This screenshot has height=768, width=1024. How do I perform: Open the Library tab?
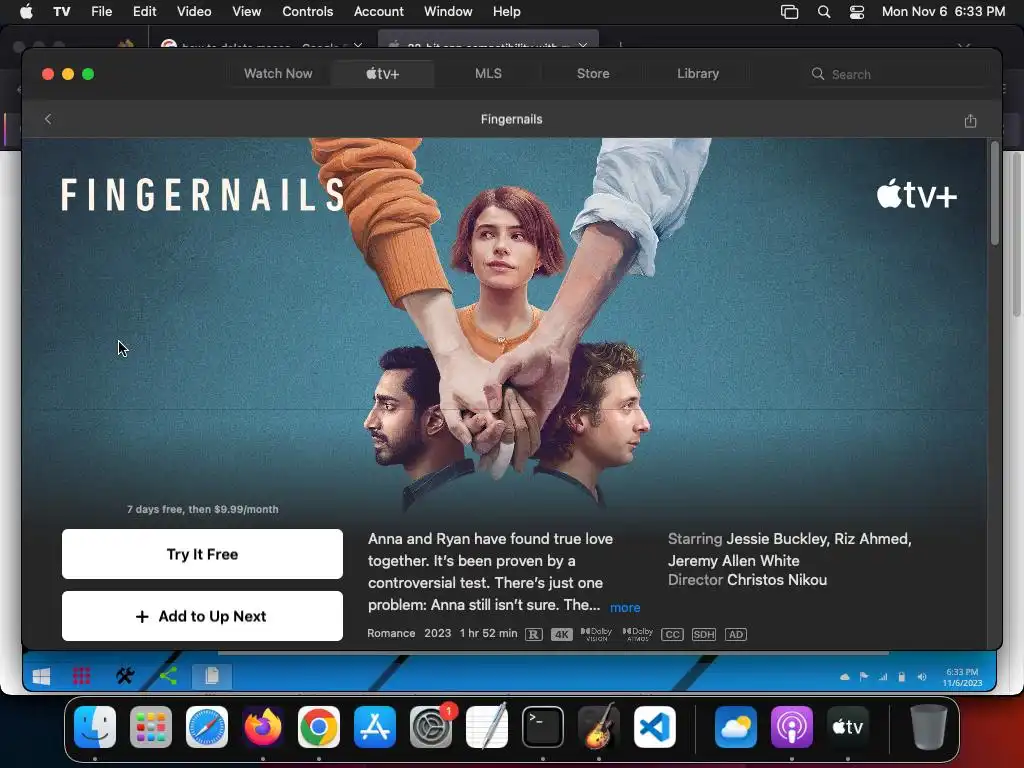[x=698, y=74]
